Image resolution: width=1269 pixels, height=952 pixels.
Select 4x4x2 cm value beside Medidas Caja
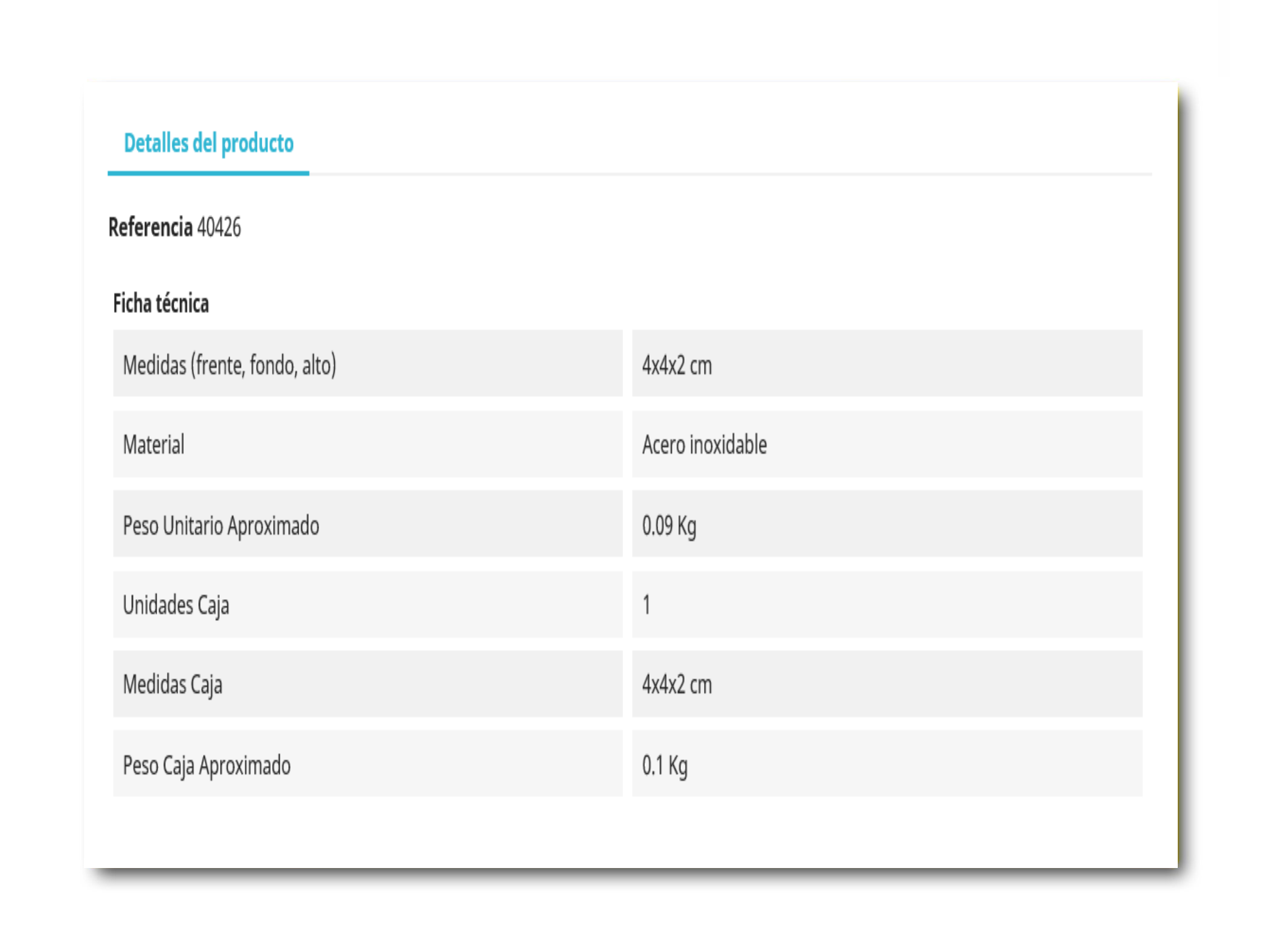click(x=677, y=684)
